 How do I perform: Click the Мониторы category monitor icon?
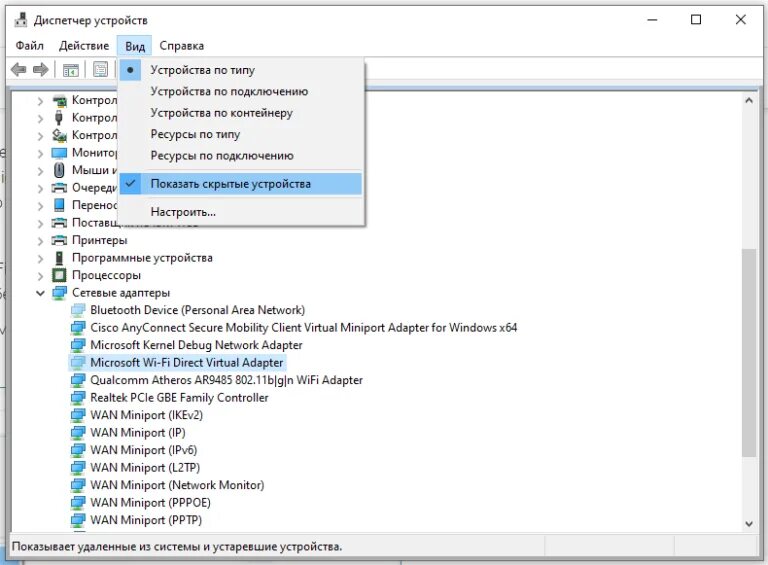tap(59, 153)
